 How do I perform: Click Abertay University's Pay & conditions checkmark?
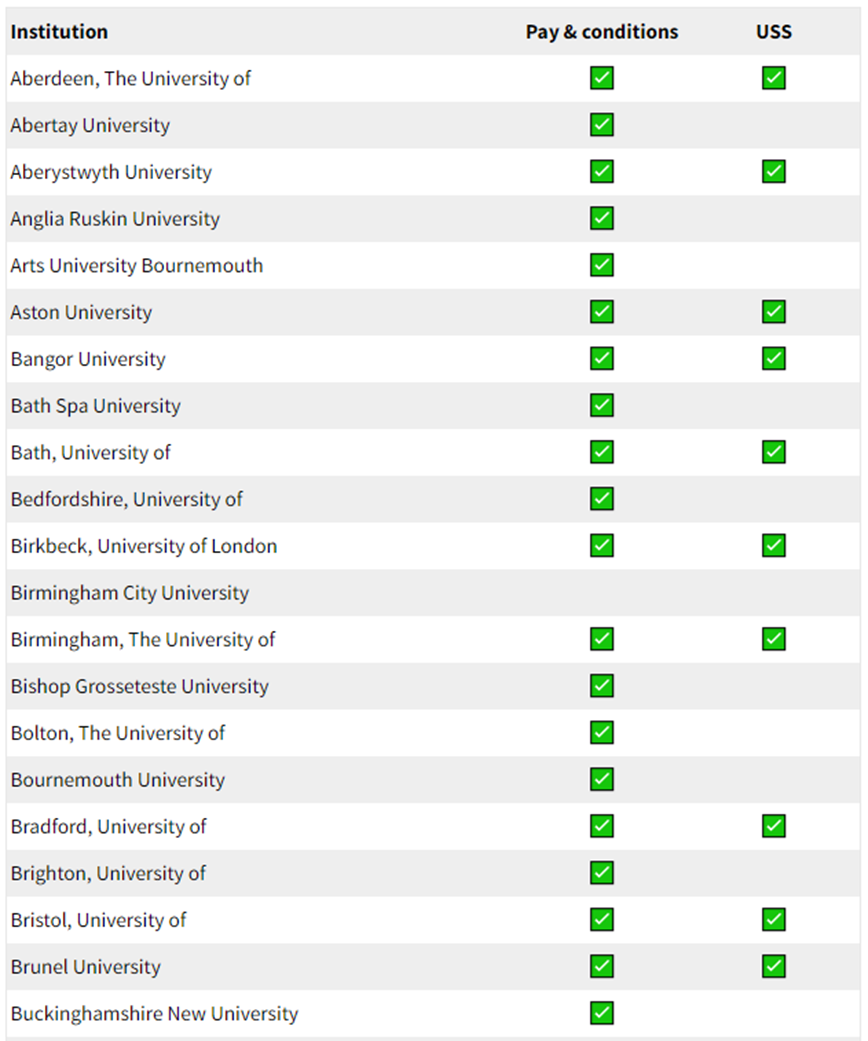(602, 124)
